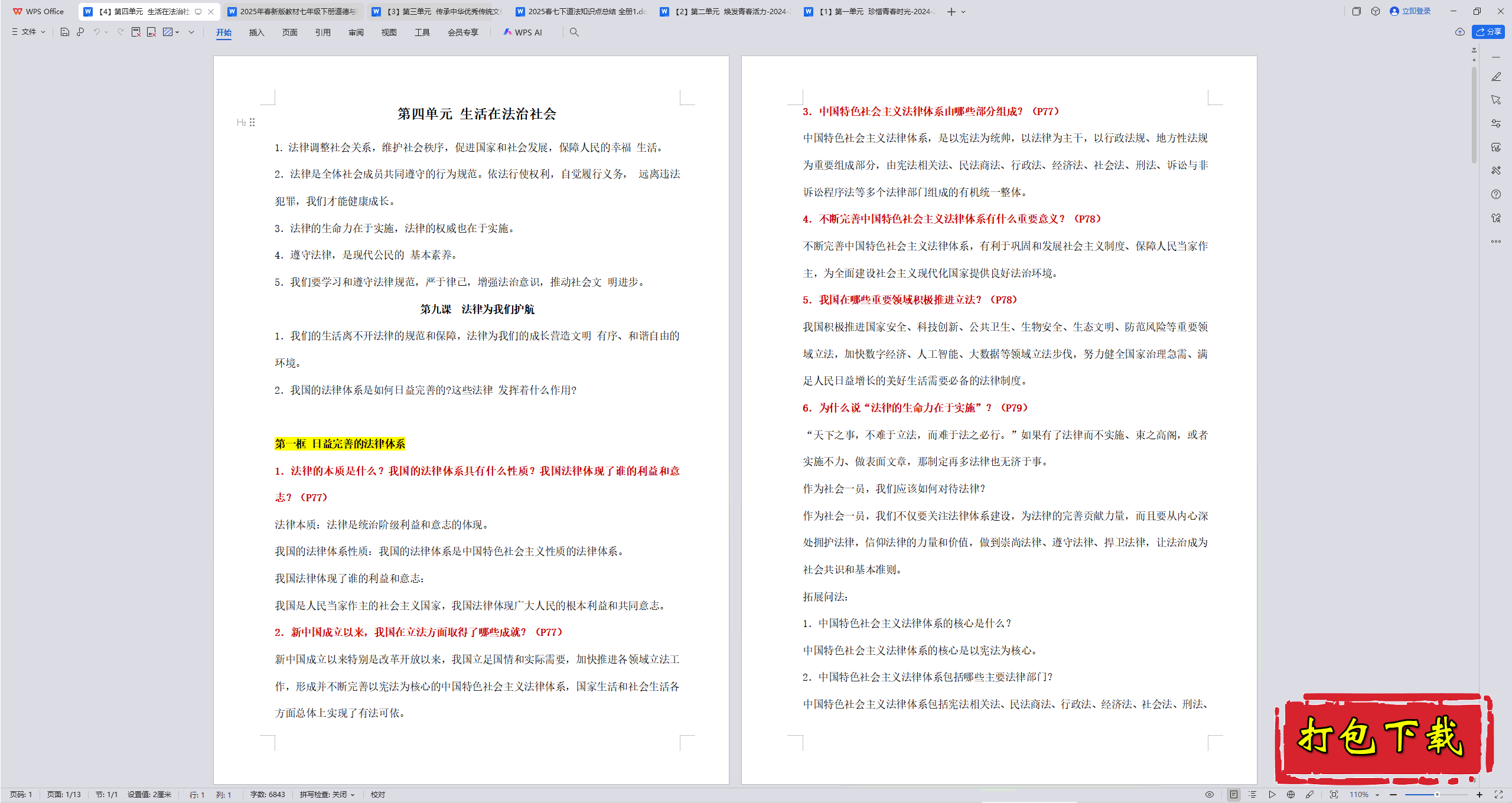Click the 立即登录 login link

(1410, 11)
